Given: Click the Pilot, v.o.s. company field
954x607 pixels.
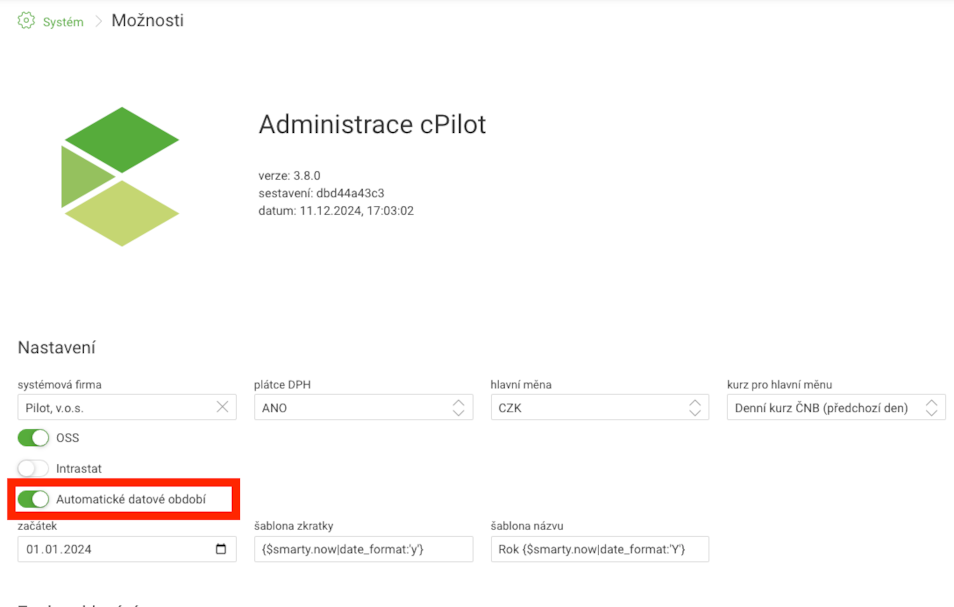Looking at the screenshot, I should click(x=115, y=408).
